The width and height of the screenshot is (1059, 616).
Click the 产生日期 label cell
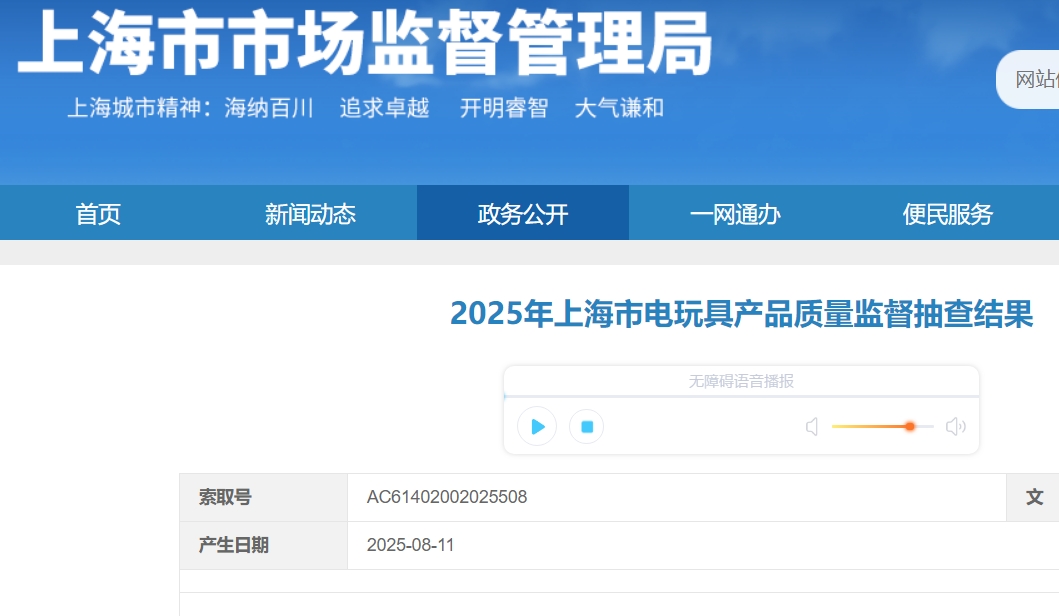pyautogui.click(x=234, y=545)
